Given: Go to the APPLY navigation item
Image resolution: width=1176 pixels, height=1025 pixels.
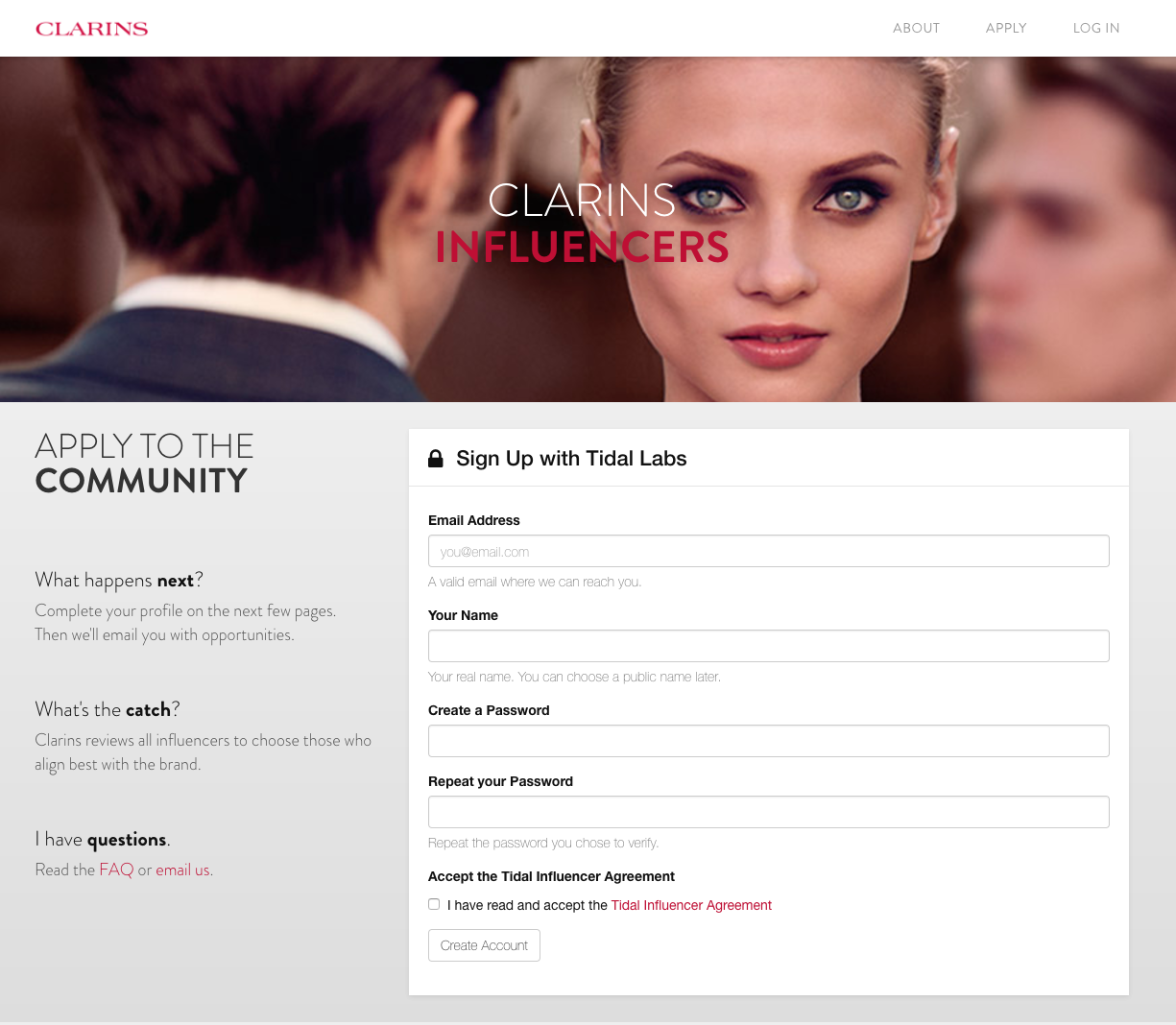Looking at the screenshot, I should (x=1006, y=28).
